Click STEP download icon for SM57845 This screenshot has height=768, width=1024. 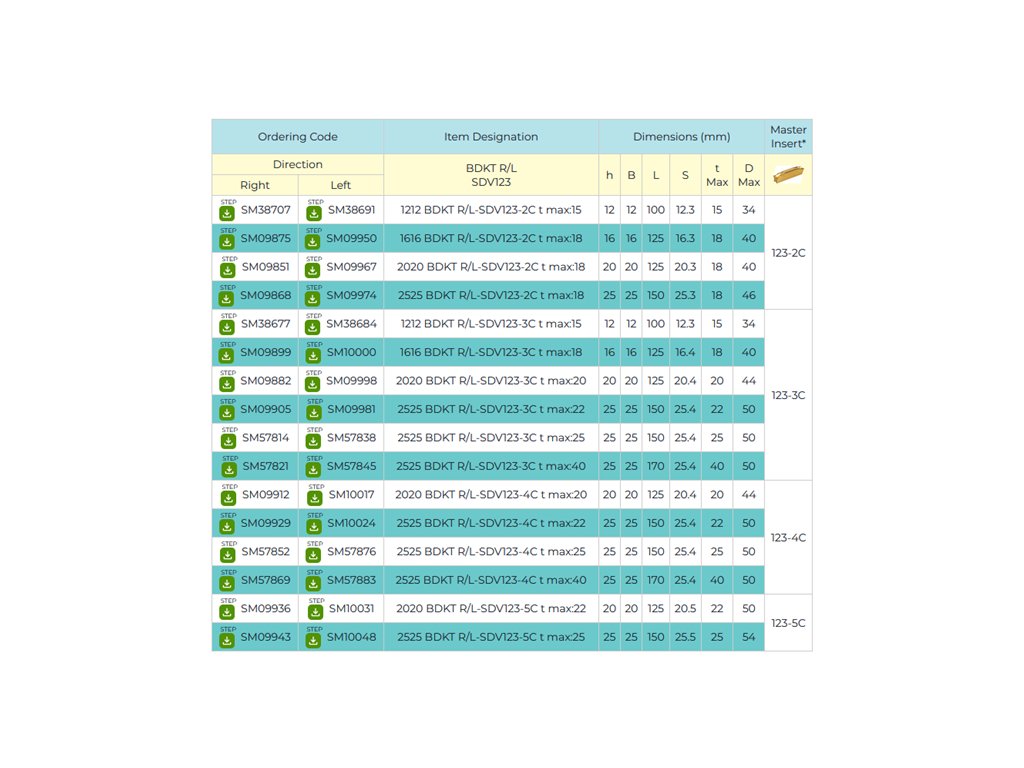click(x=313, y=468)
